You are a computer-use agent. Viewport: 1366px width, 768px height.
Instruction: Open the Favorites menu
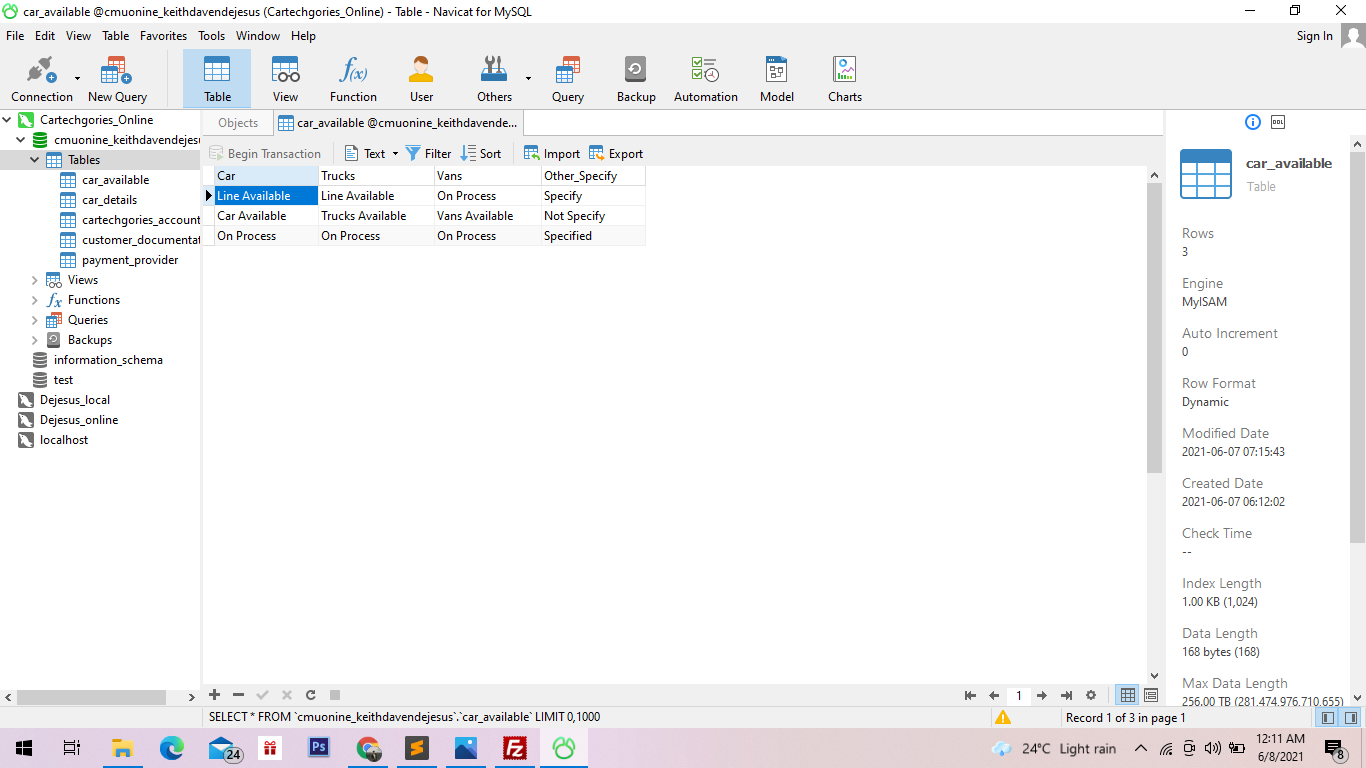(163, 36)
